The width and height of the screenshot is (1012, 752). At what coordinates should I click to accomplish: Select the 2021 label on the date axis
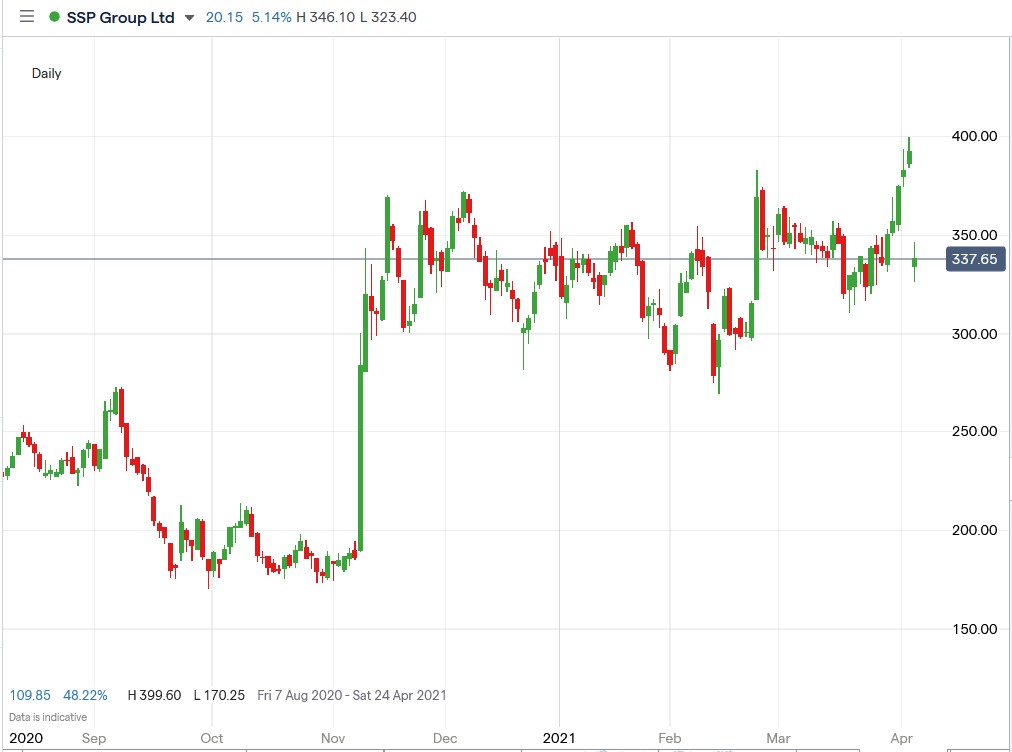(x=558, y=737)
